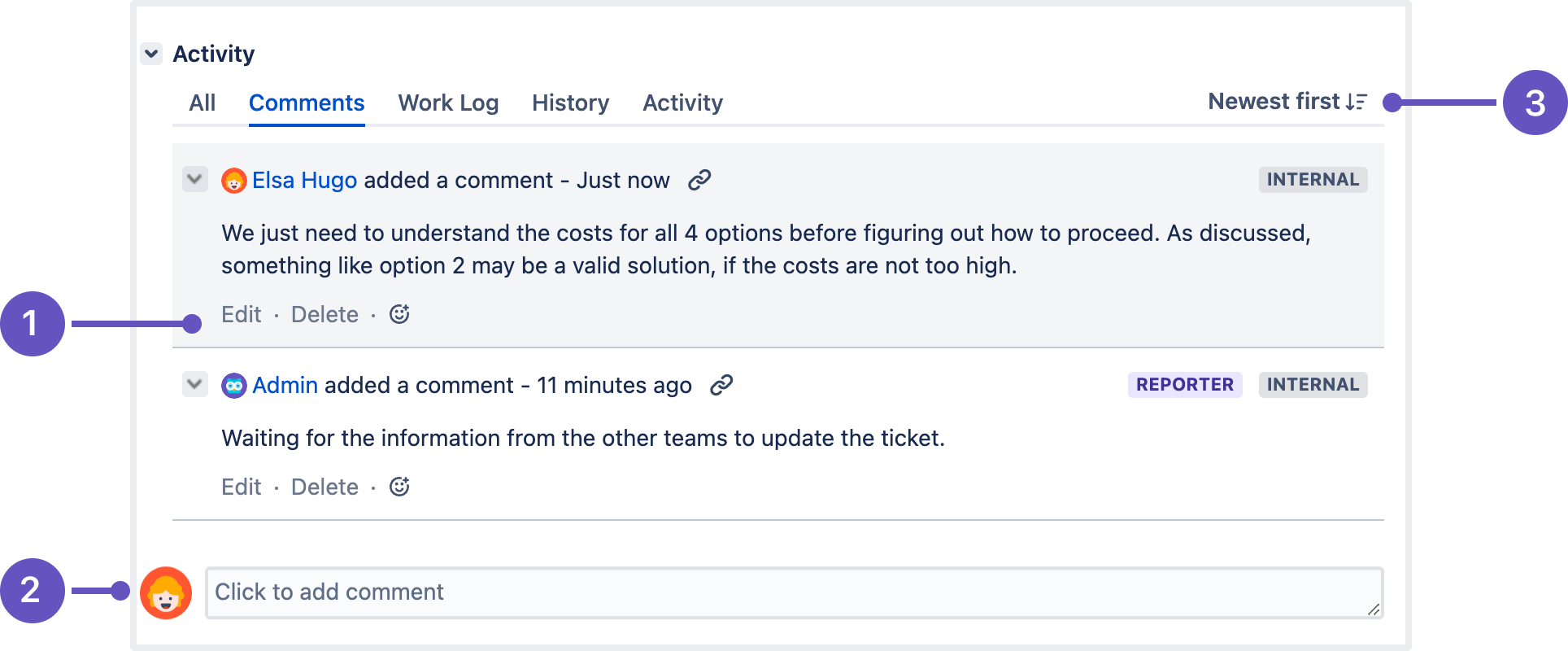Add reaction to Elsa Hugo's comment

[x=399, y=314]
